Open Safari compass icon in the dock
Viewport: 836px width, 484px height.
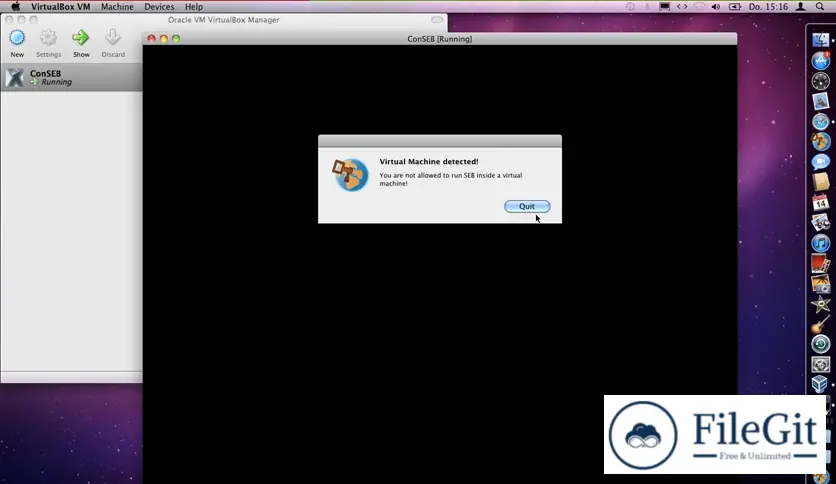821,122
